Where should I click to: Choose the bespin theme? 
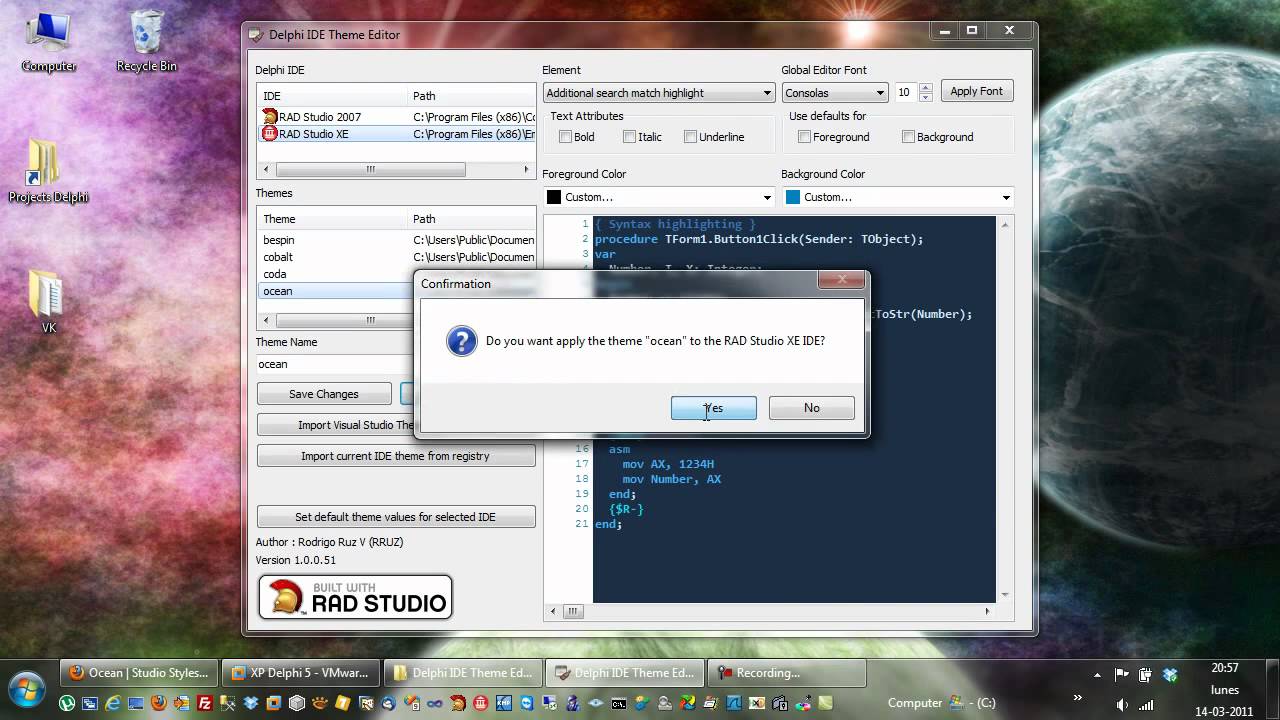[397, 240]
